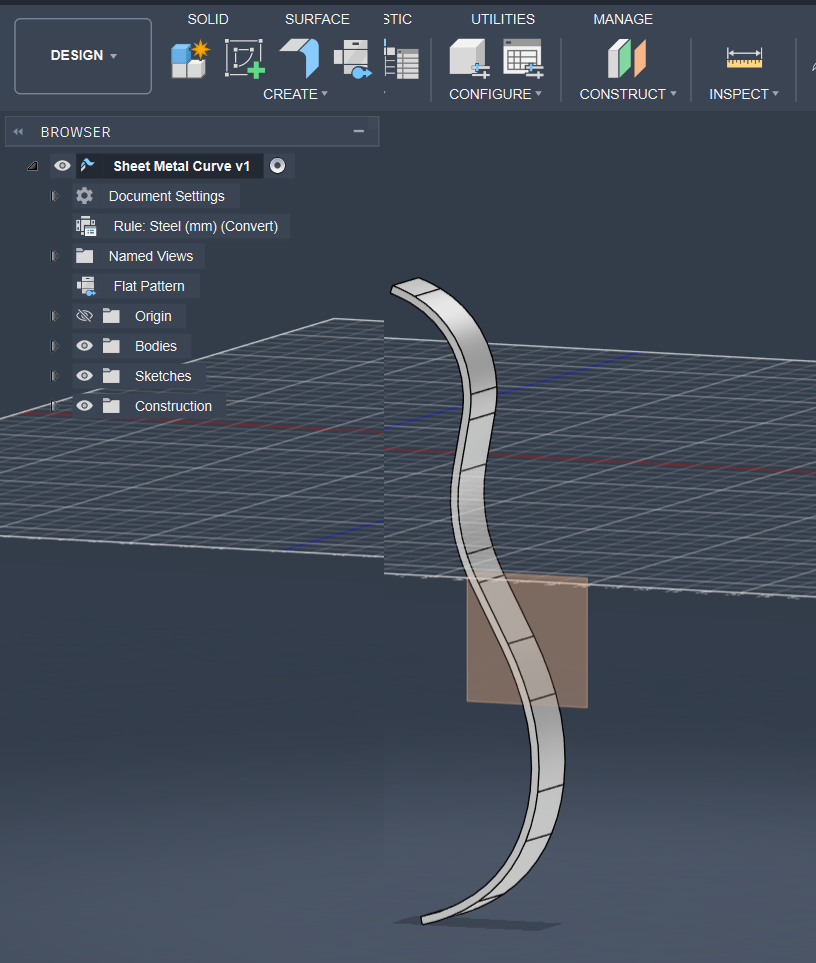This screenshot has width=816, height=963.
Task: Click the CONSTRUCT dropdown button
Action: pyautogui.click(x=628, y=93)
